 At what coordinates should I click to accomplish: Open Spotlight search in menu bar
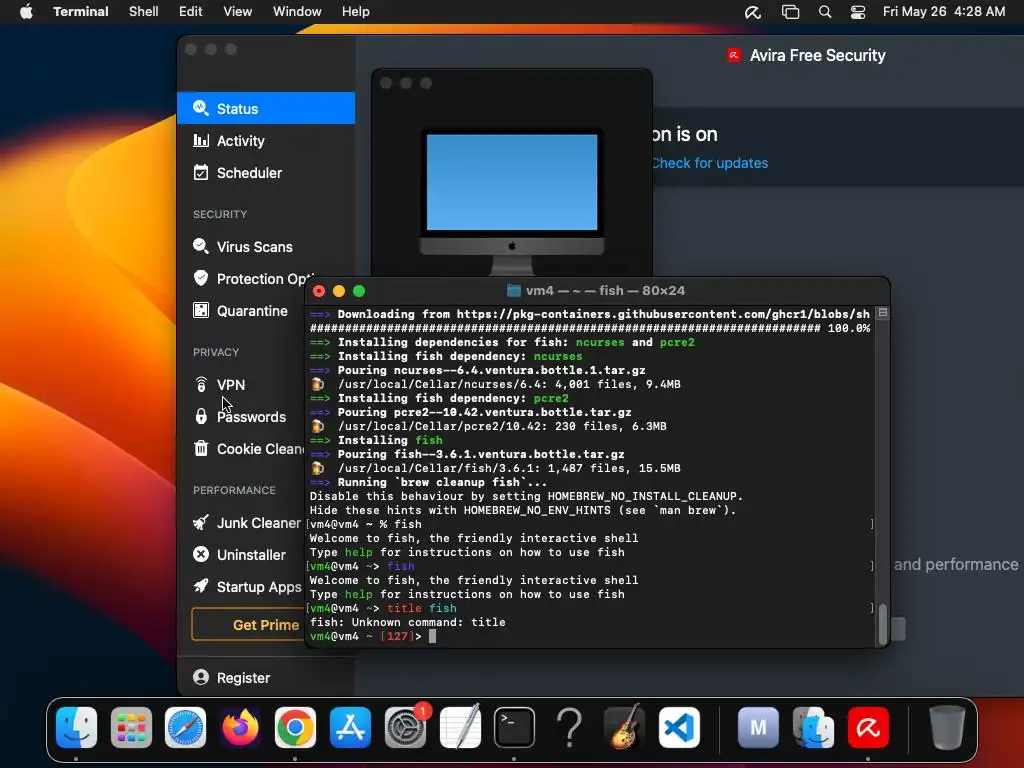825,12
